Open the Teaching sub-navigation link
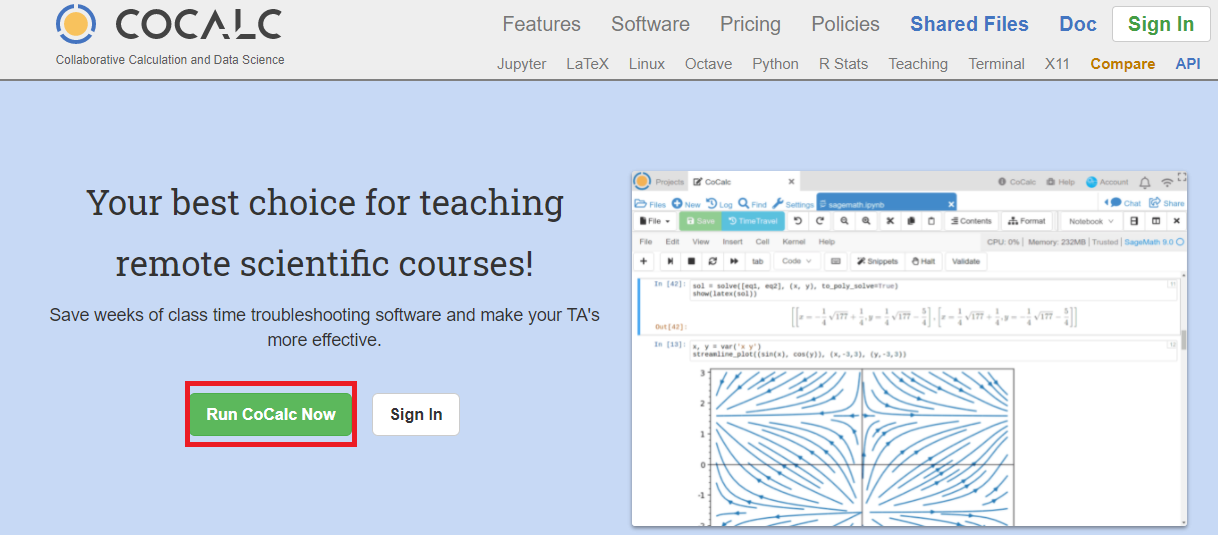Image resolution: width=1218 pixels, height=535 pixels. (x=918, y=64)
